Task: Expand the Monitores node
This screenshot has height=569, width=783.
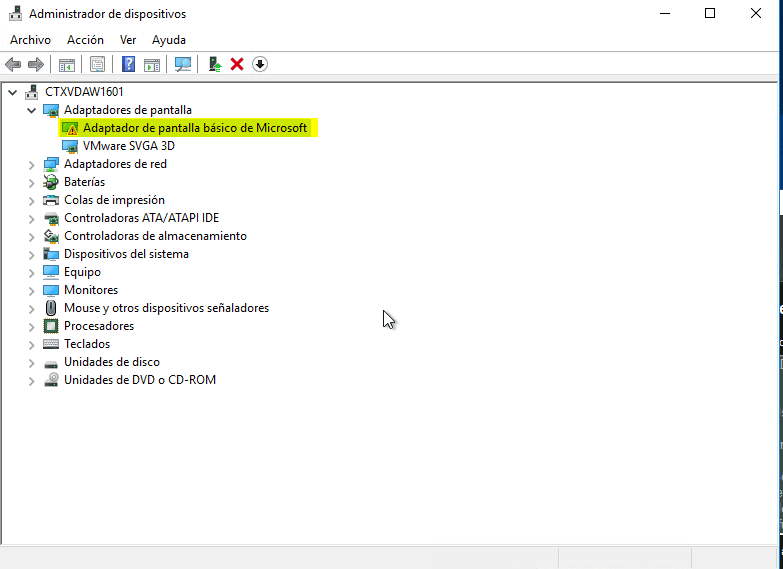Action: [x=31, y=291]
